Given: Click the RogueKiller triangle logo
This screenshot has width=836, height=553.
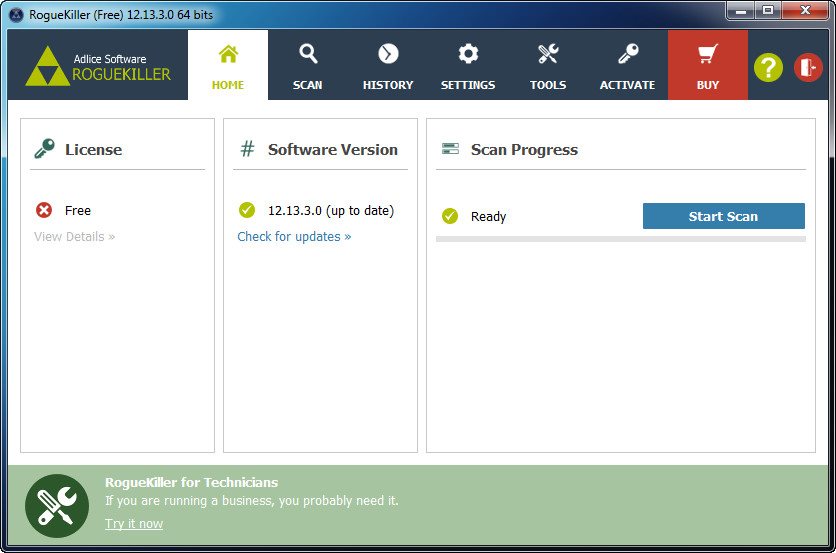Looking at the screenshot, I should click(47, 67).
